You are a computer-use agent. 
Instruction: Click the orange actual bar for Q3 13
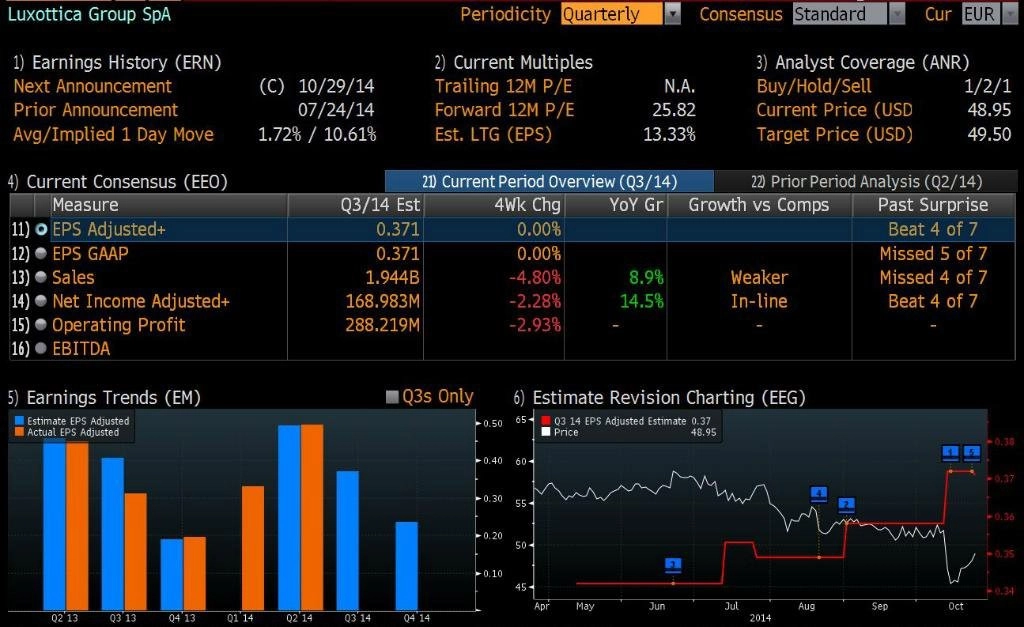(x=136, y=552)
